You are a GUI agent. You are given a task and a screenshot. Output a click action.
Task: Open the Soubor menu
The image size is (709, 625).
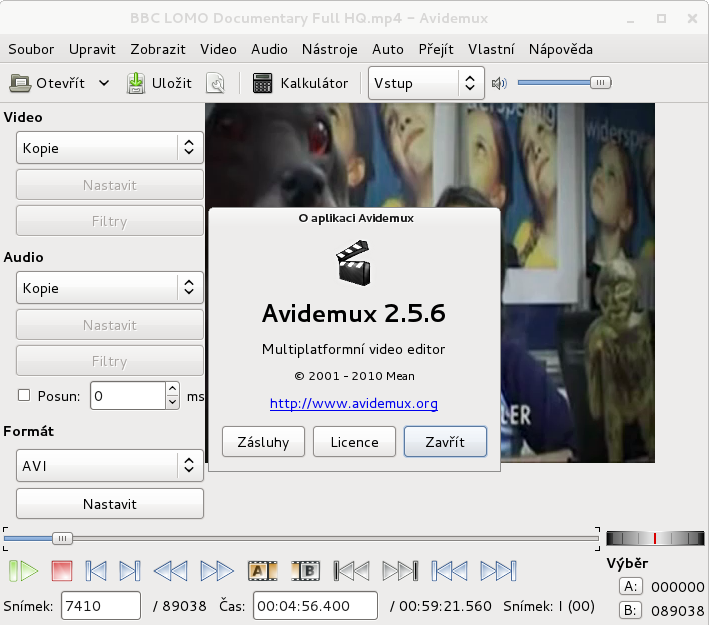pyautogui.click(x=31, y=49)
